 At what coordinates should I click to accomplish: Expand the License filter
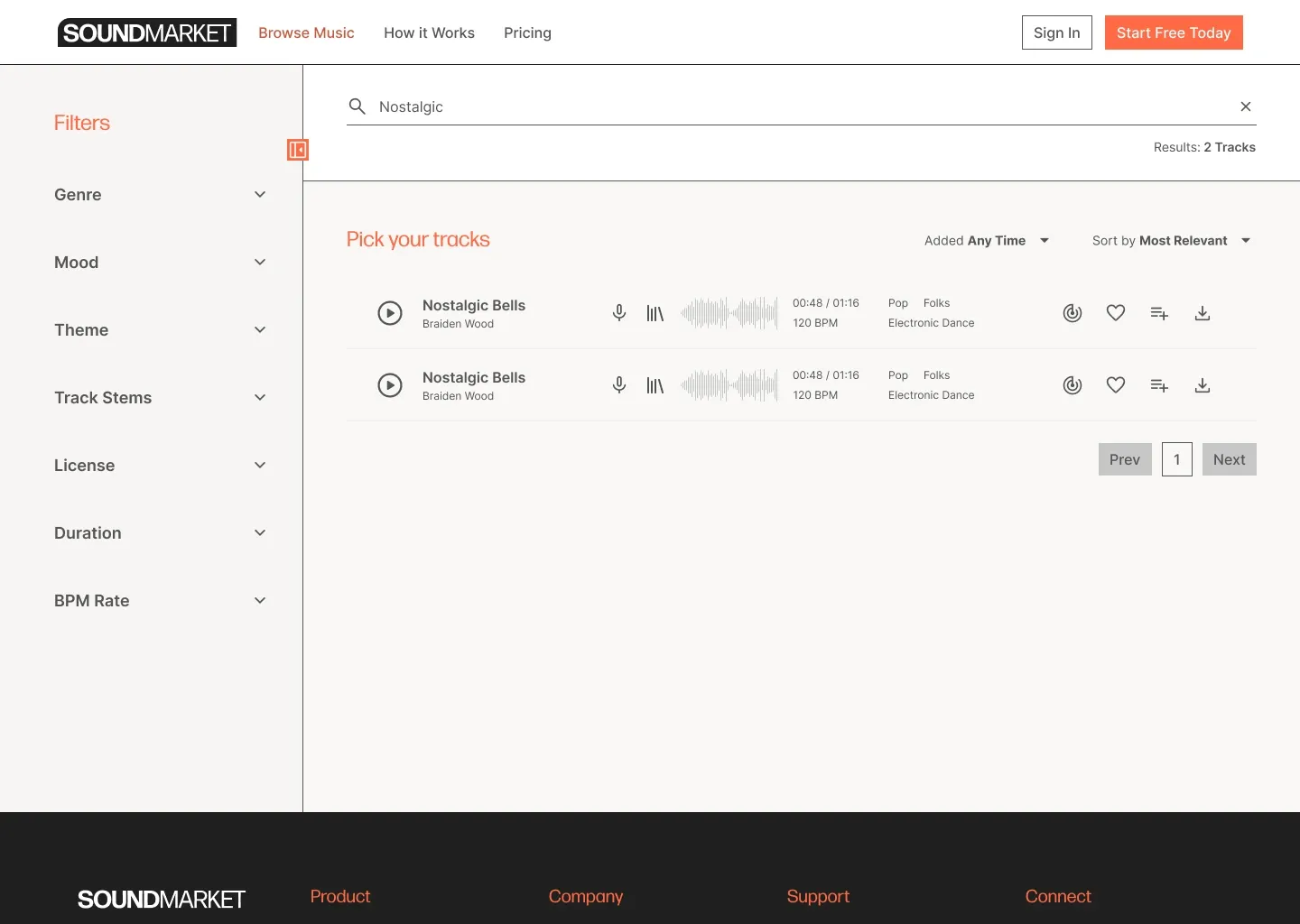[161, 466]
